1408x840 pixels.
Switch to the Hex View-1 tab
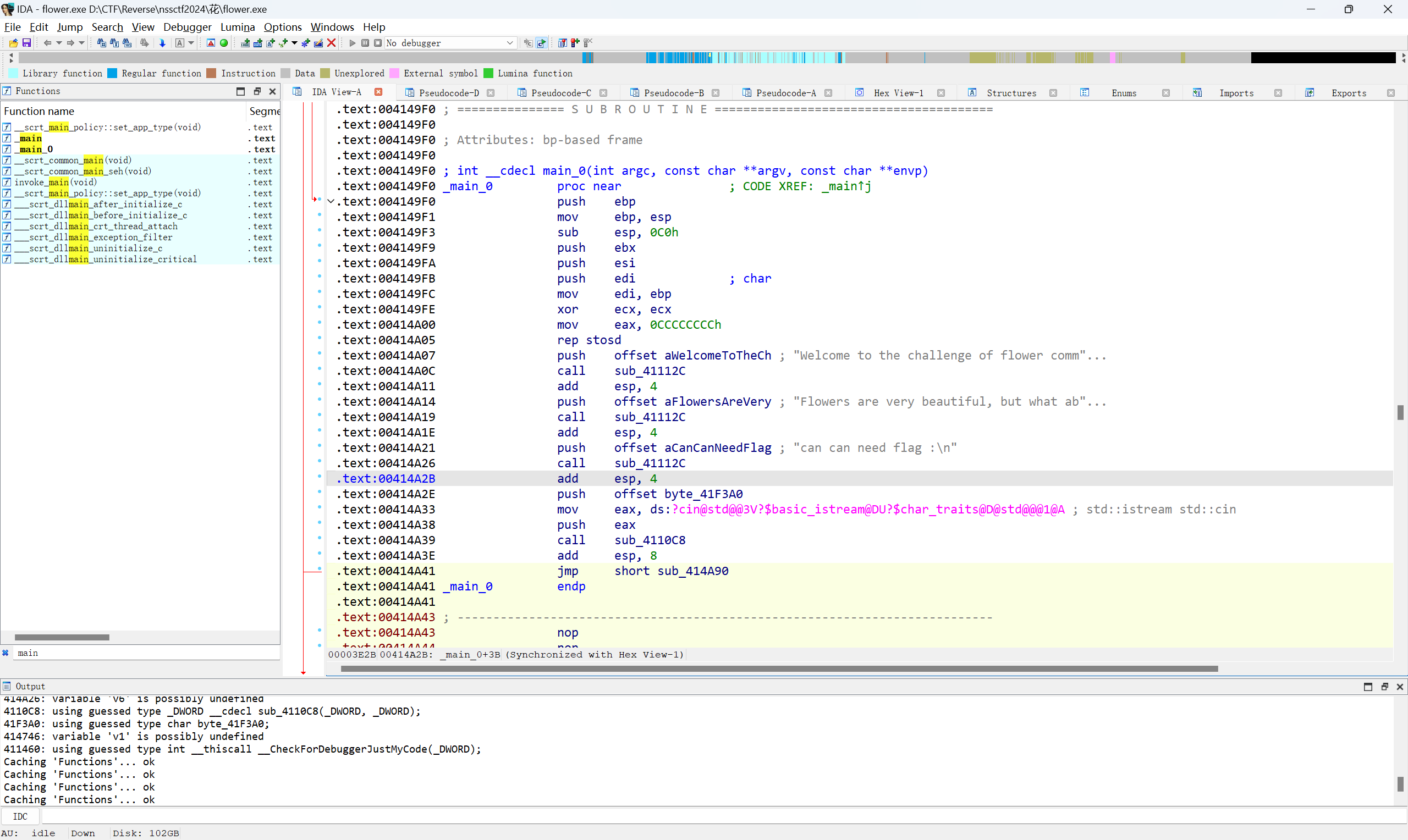click(x=899, y=93)
